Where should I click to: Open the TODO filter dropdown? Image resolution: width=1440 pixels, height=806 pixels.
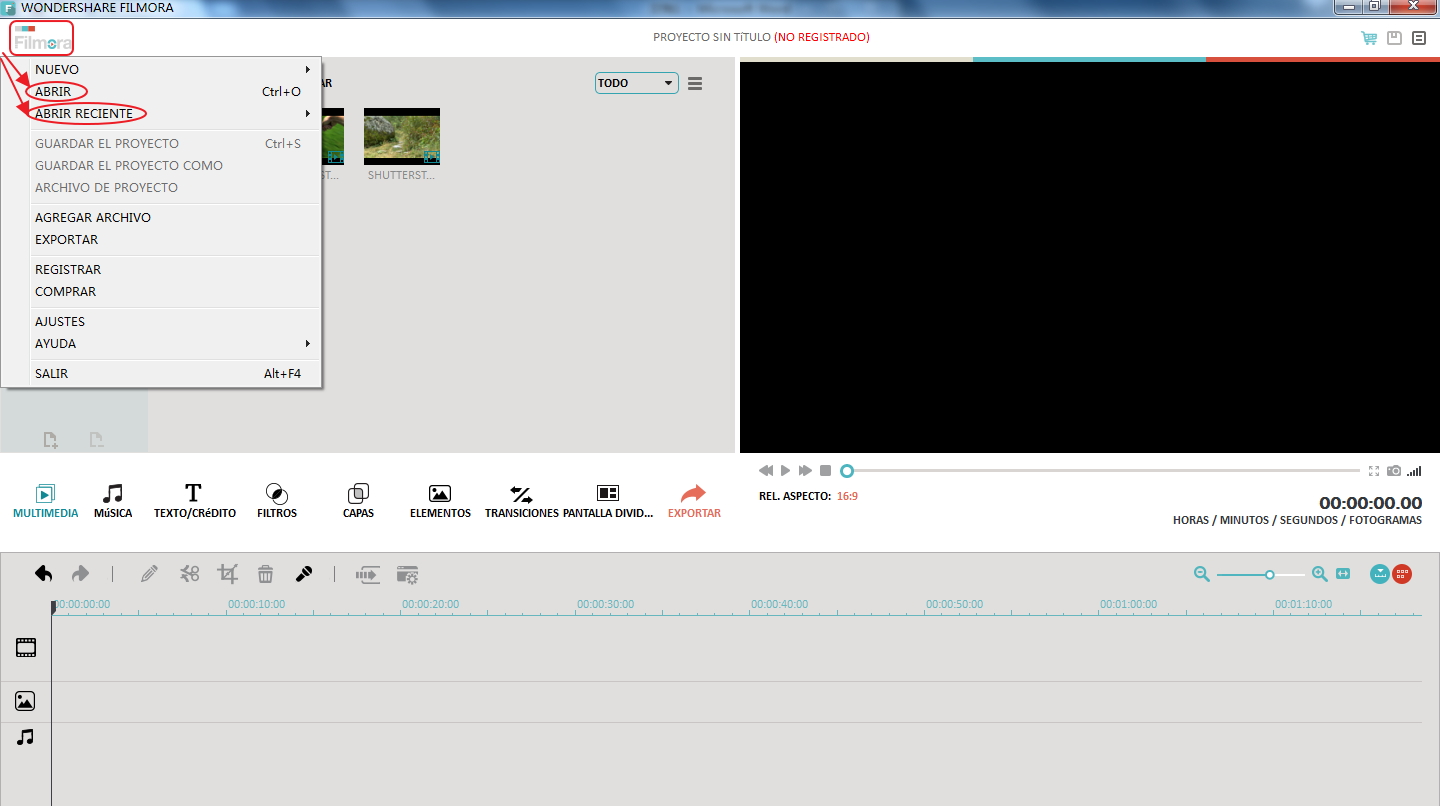click(637, 83)
